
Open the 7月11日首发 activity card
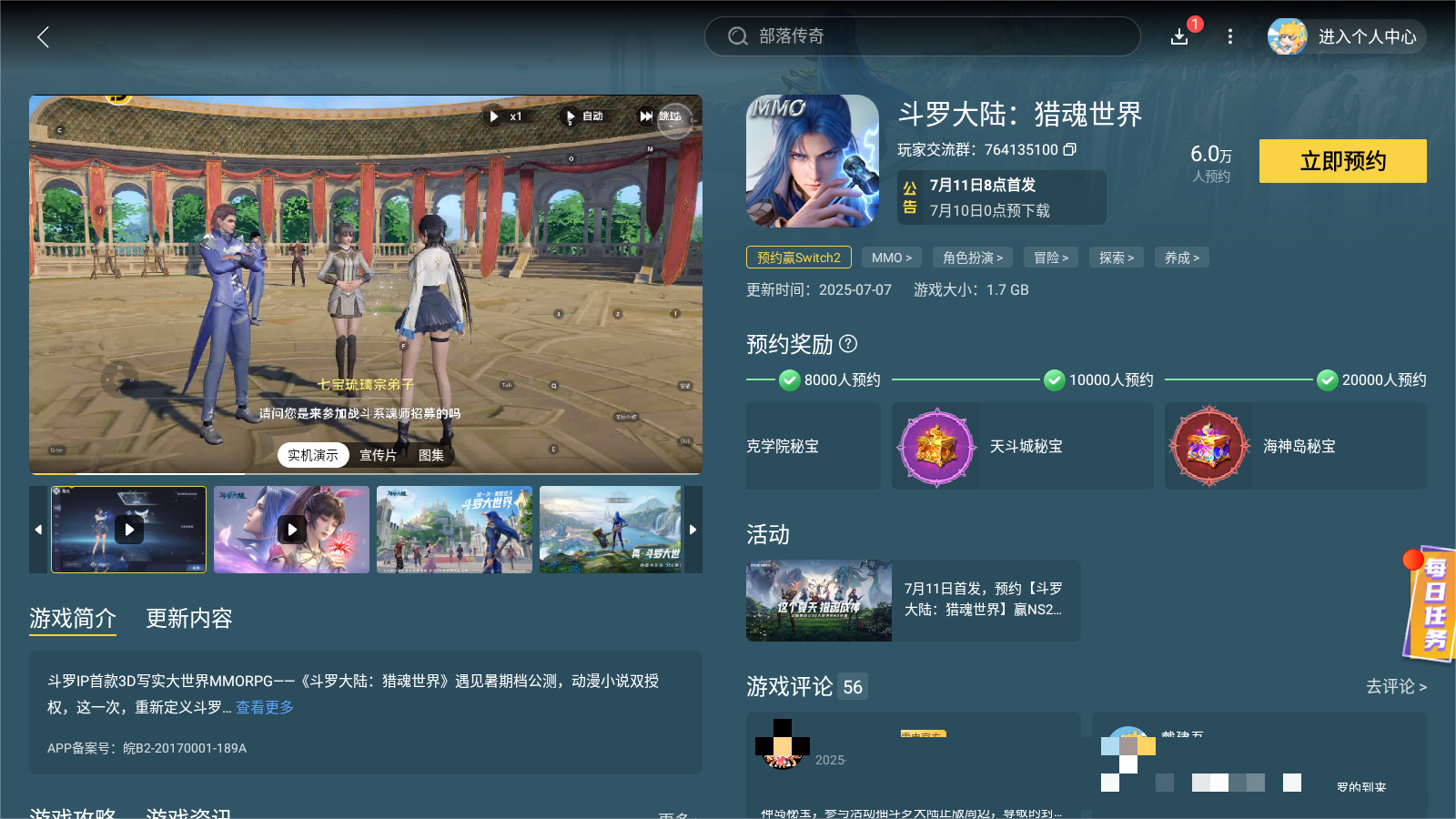(x=914, y=601)
